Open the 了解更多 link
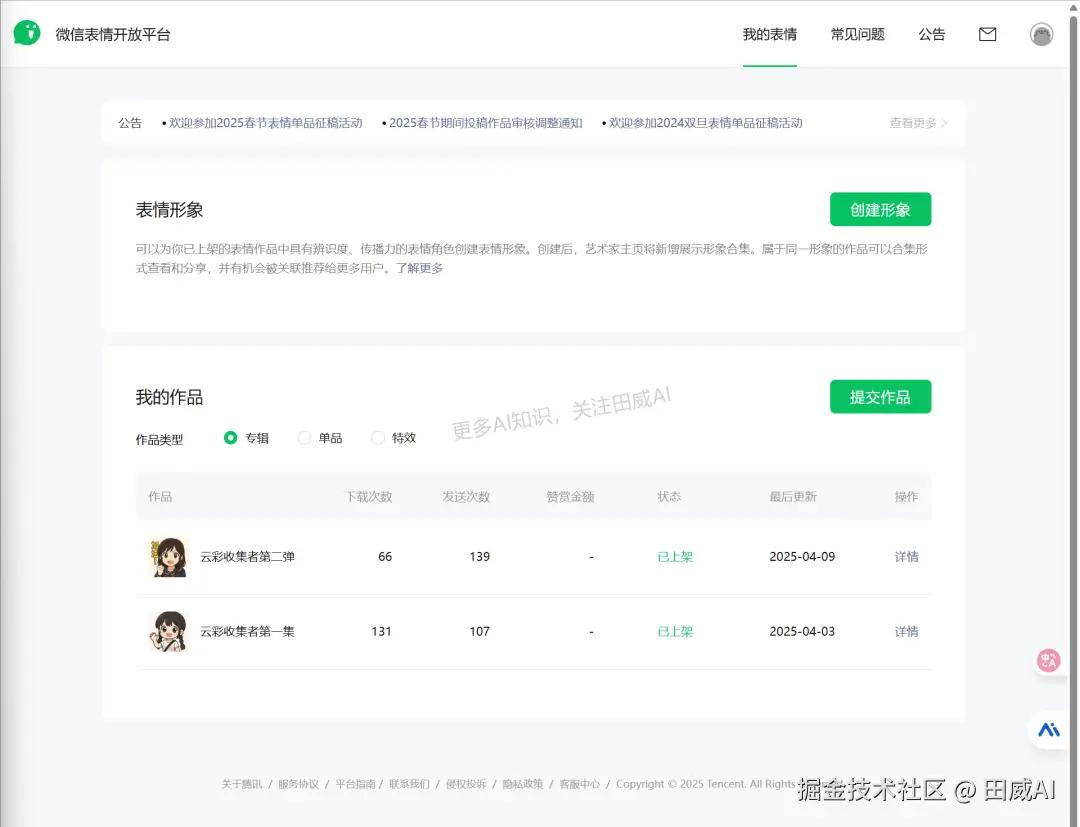Viewport: 1080px width, 827px height. click(420, 268)
